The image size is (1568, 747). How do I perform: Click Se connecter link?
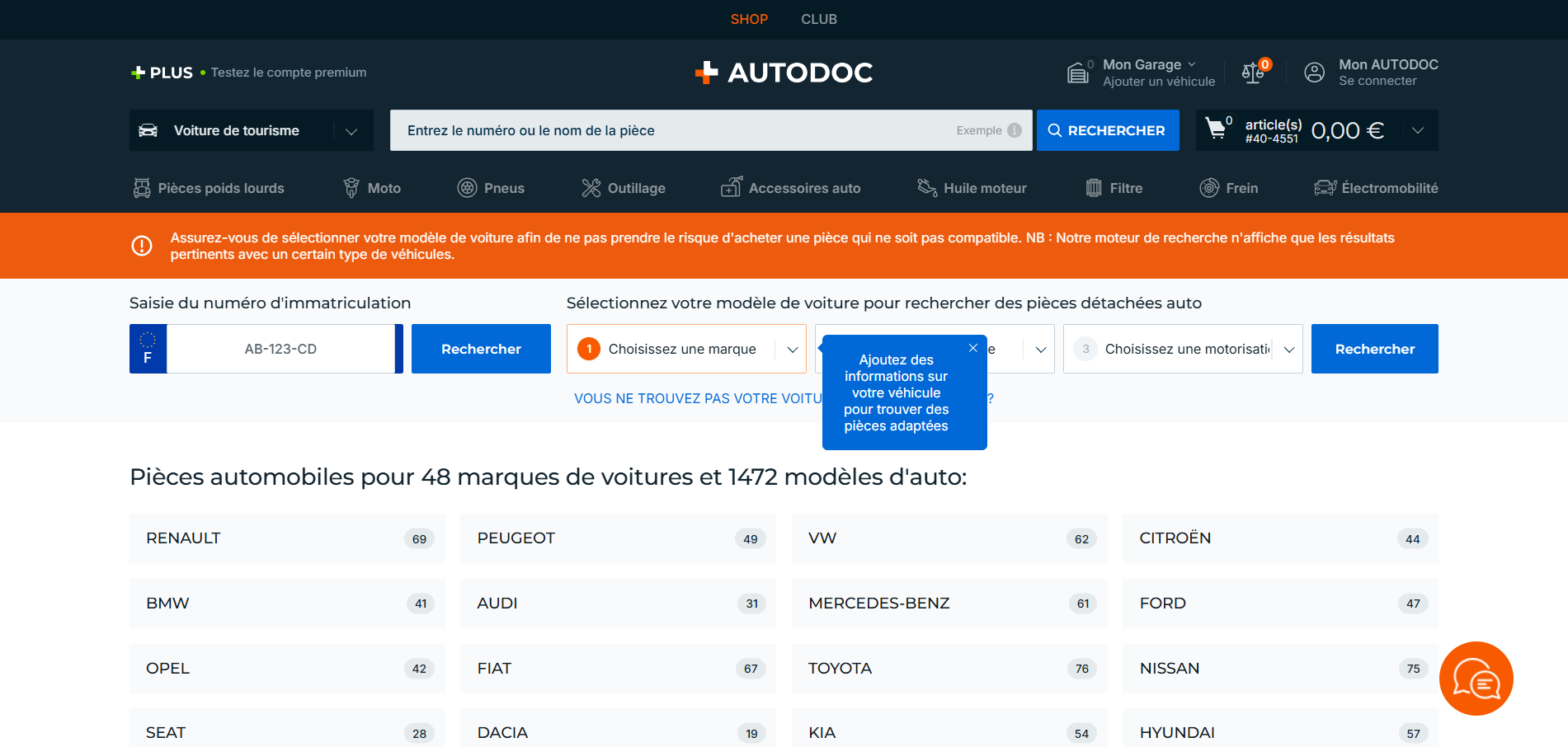pyautogui.click(x=1377, y=81)
